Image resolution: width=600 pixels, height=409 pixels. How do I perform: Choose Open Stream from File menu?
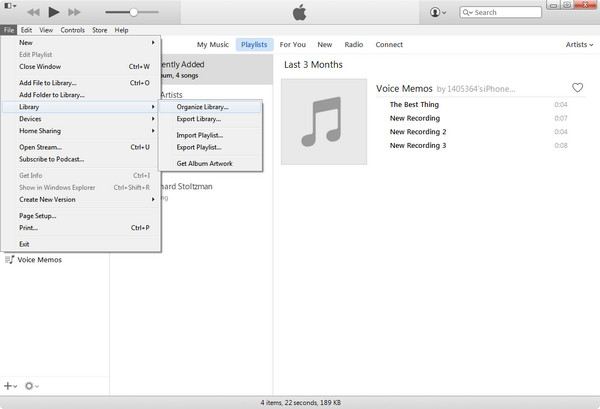pos(81,147)
